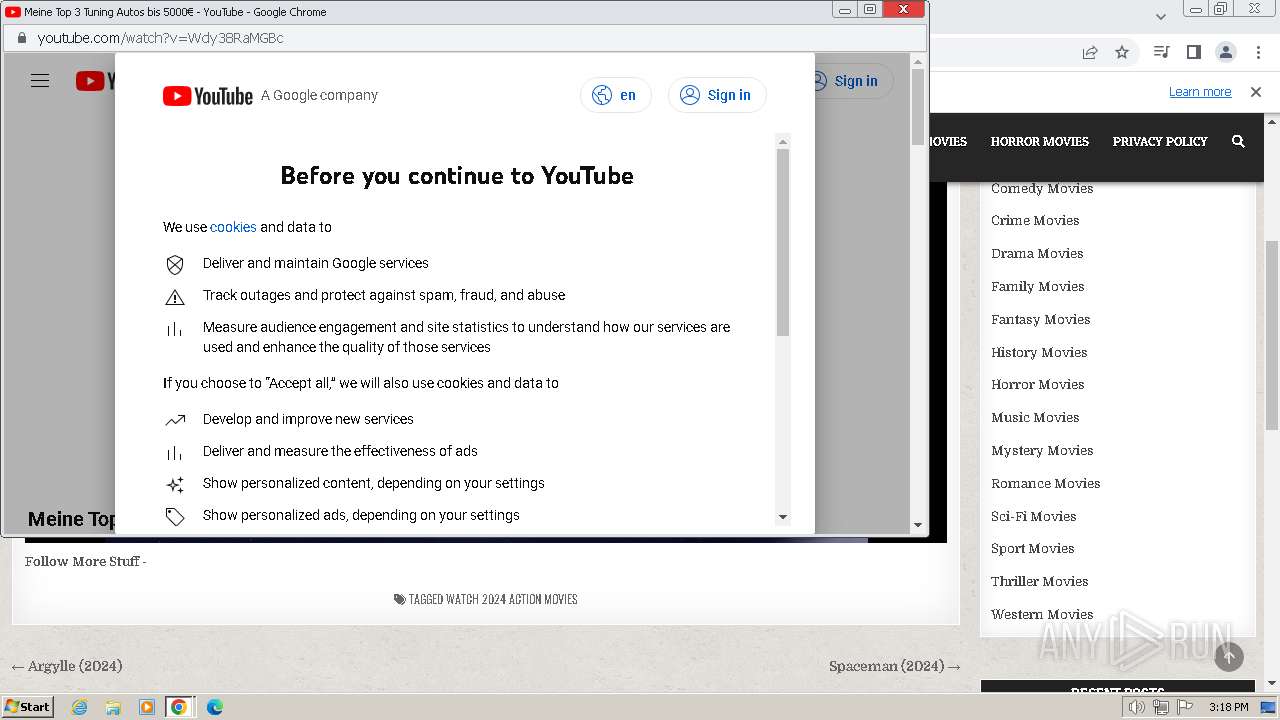The height and width of the screenshot is (720, 1280).
Task: Share this page from background Chrome toolbar
Action: point(1090,52)
